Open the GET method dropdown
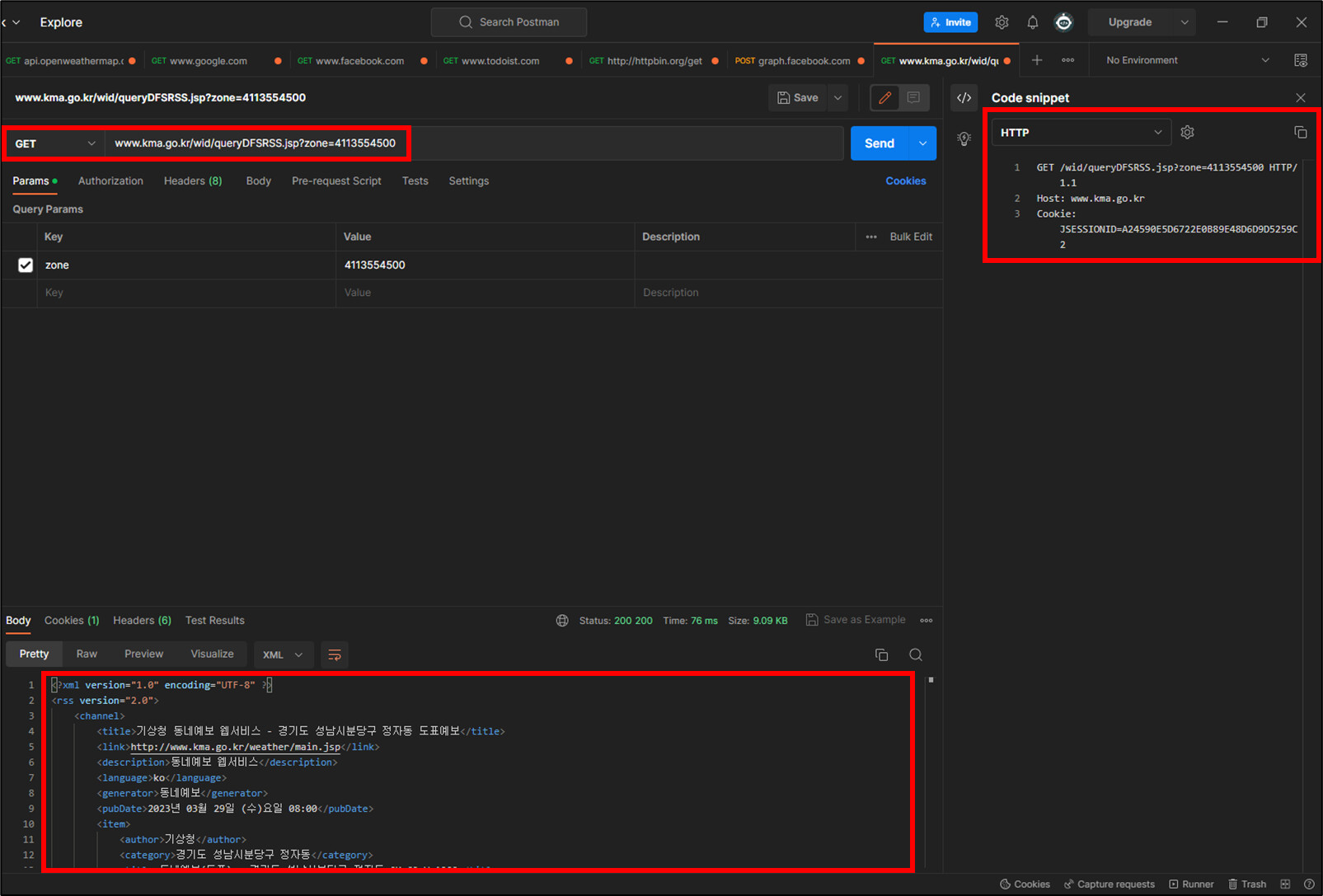Image resolution: width=1323 pixels, height=896 pixels. [x=55, y=143]
